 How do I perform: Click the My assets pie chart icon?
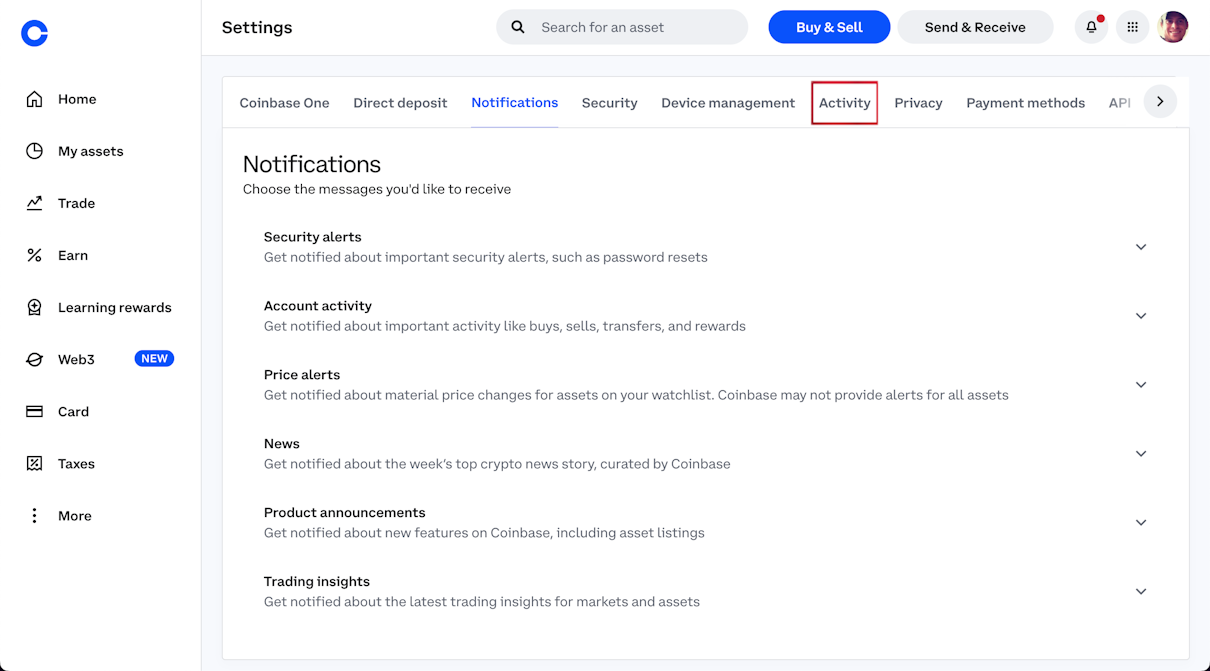34,151
